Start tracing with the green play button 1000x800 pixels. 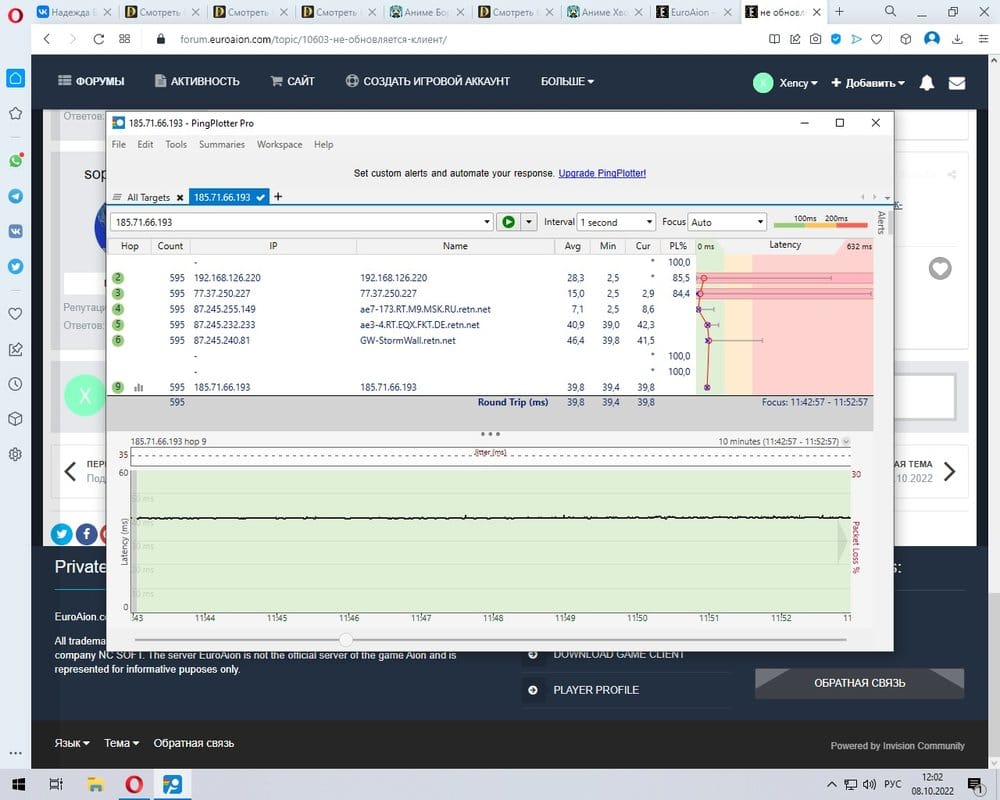click(508, 222)
